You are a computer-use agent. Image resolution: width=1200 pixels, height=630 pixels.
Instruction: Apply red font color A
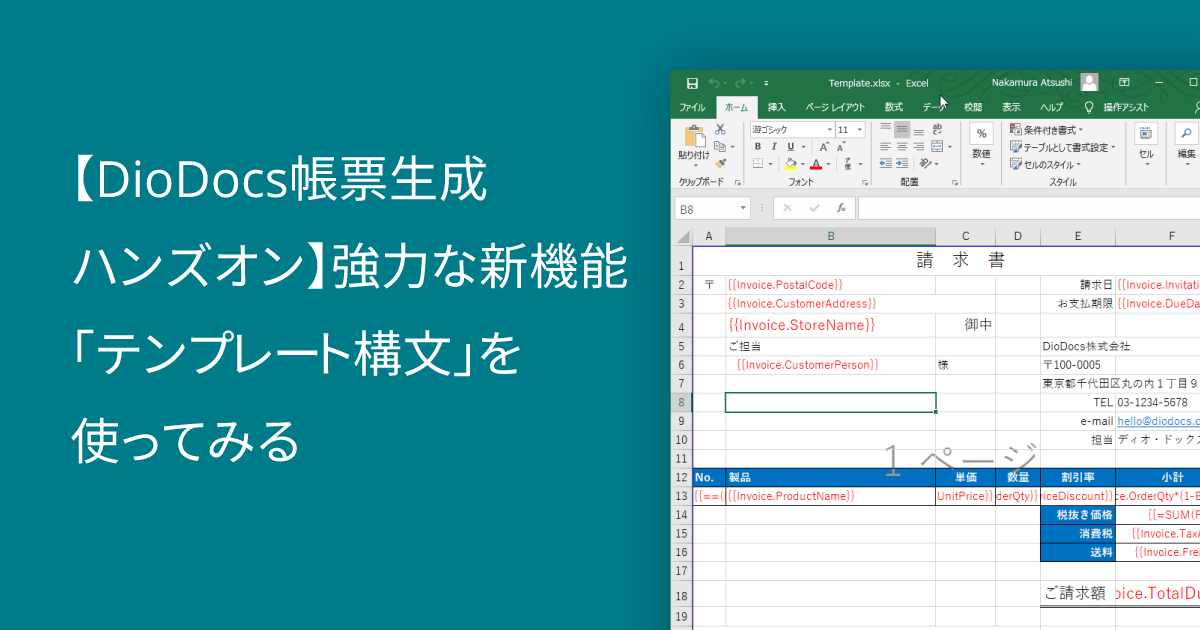pyautogui.click(x=816, y=164)
